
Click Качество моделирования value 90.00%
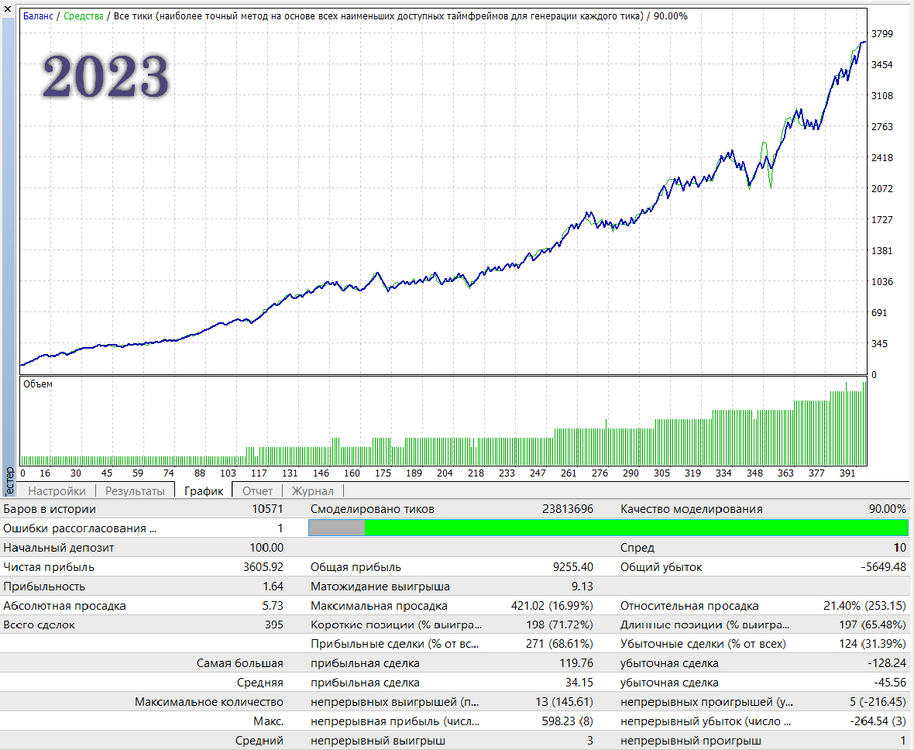(x=887, y=509)
